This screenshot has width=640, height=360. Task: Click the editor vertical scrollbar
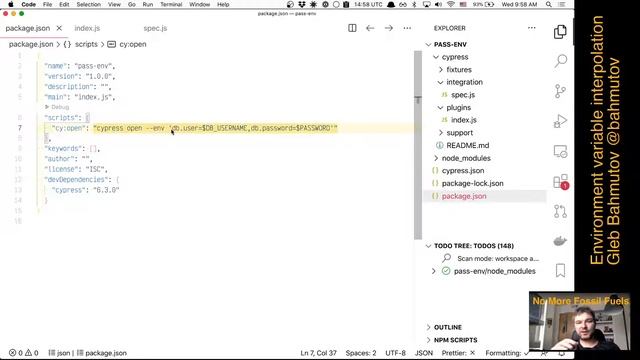[418, 145]
